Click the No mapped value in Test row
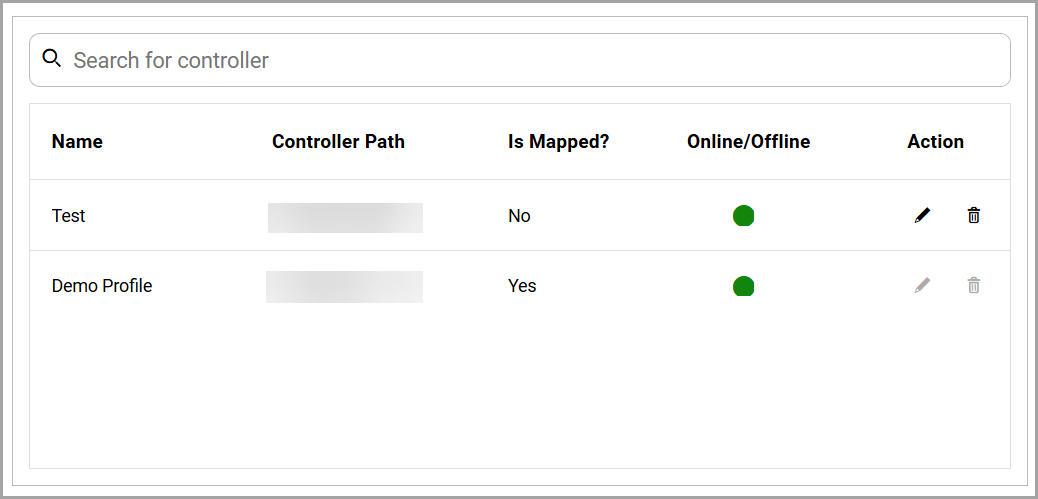1038x499 pixels. (519, 216)
